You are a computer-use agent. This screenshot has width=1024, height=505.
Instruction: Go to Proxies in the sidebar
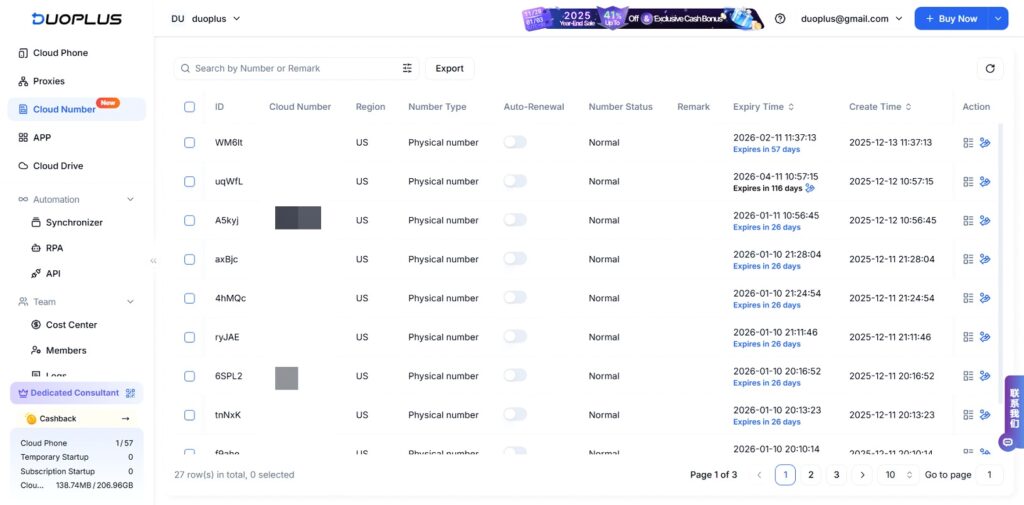(x=48, y=81)
